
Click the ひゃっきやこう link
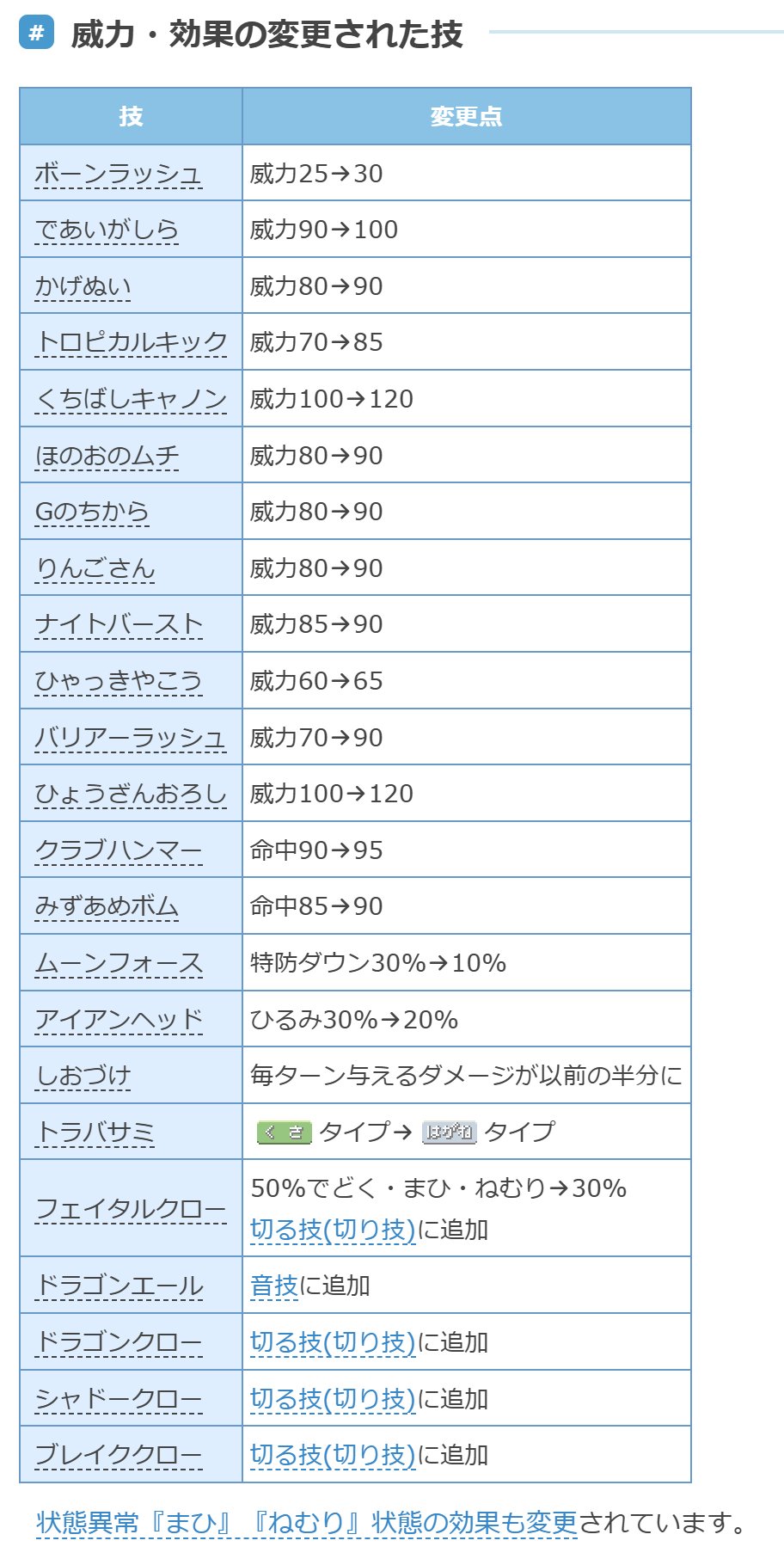pyautogui.click(x=119, y=681)
